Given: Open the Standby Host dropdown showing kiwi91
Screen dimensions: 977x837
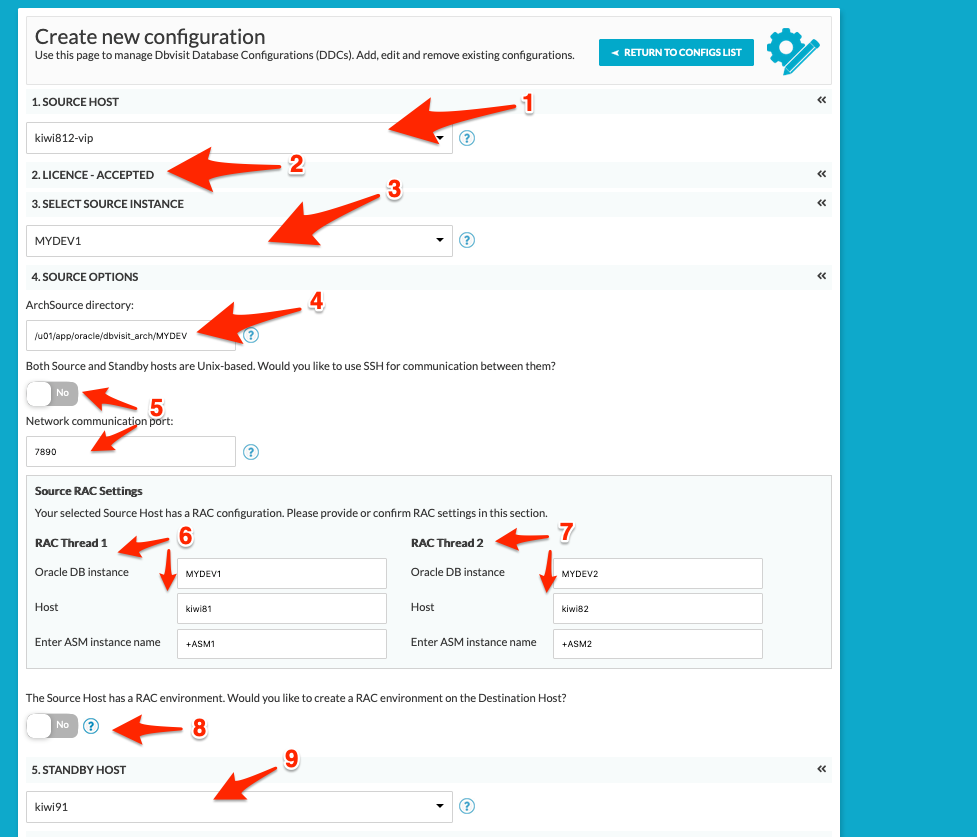Looking at the screenshot, I should tap(239, 806).
